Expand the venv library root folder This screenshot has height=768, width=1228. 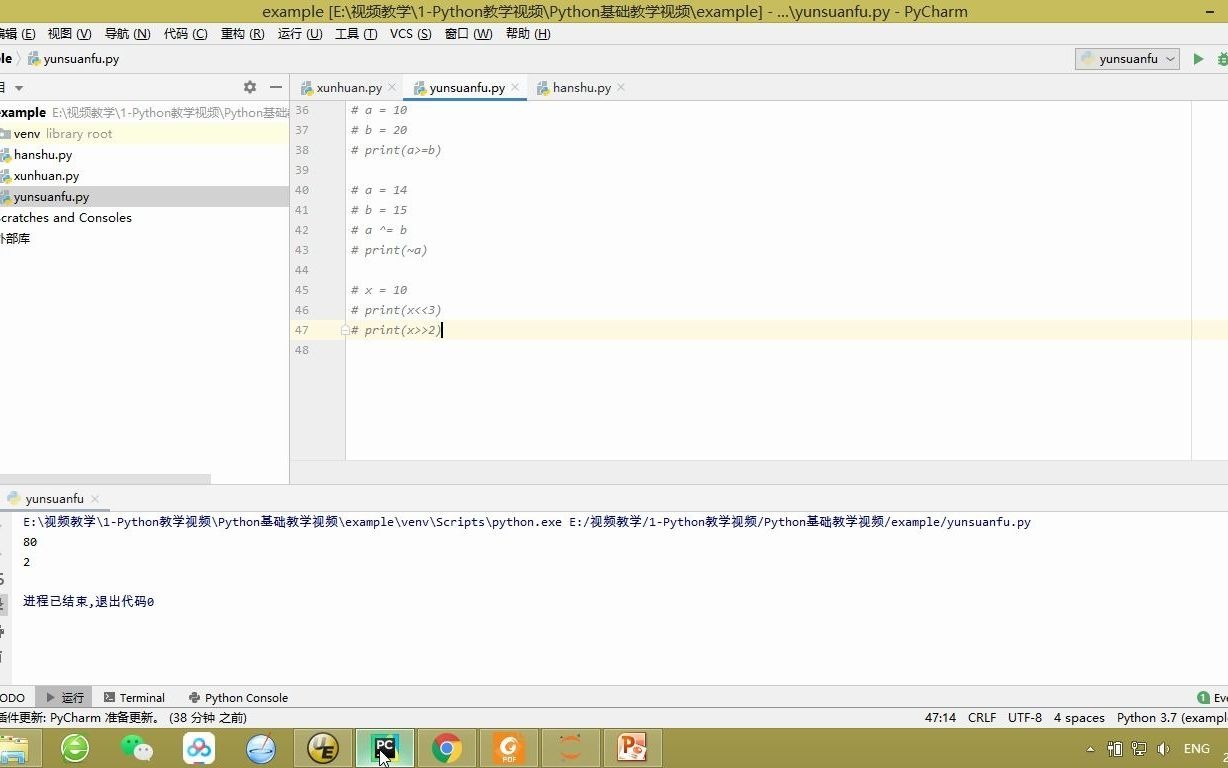click(x=26, y=133)
